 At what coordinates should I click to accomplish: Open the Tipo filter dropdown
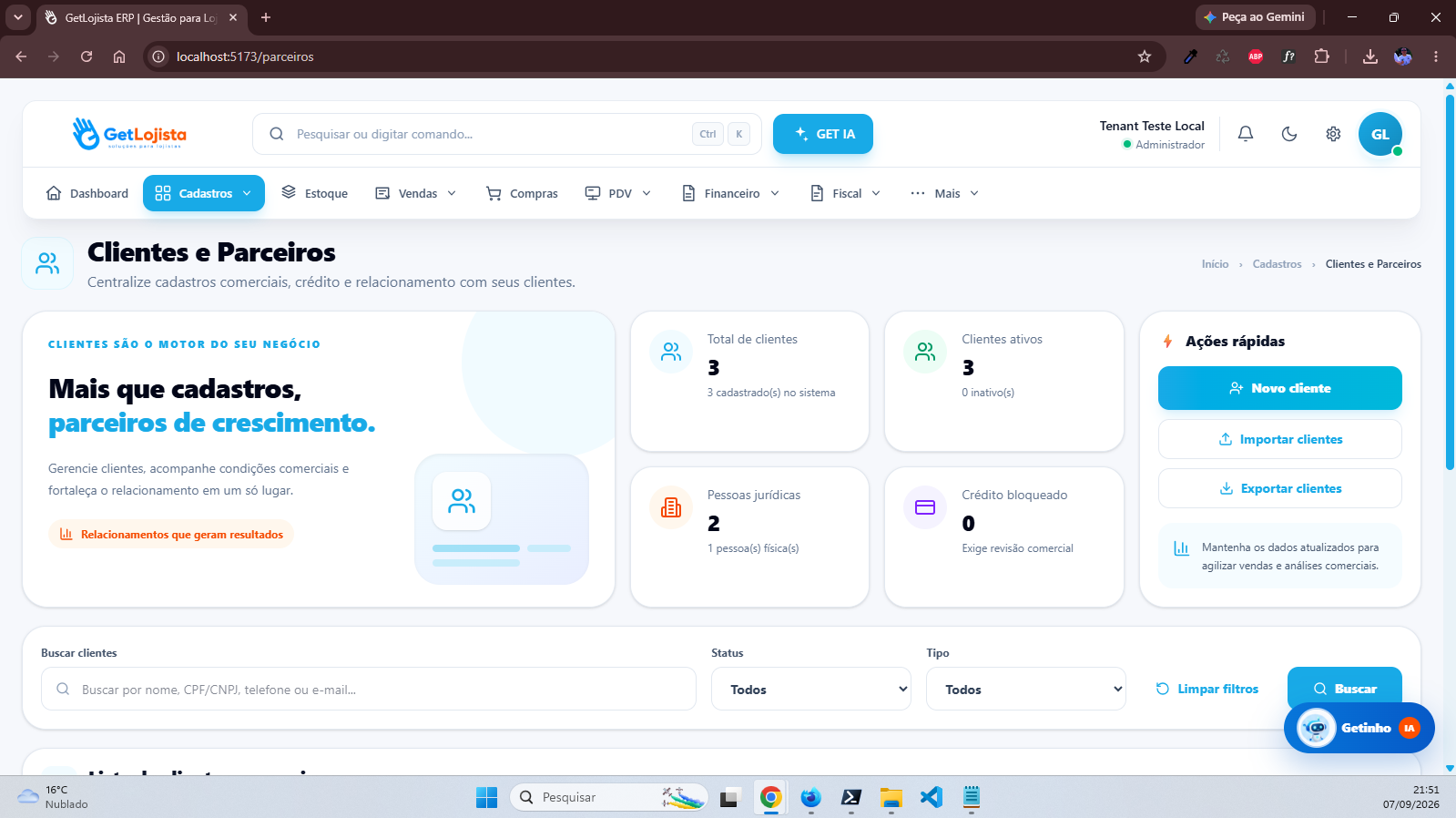(x=1026, y=689)
